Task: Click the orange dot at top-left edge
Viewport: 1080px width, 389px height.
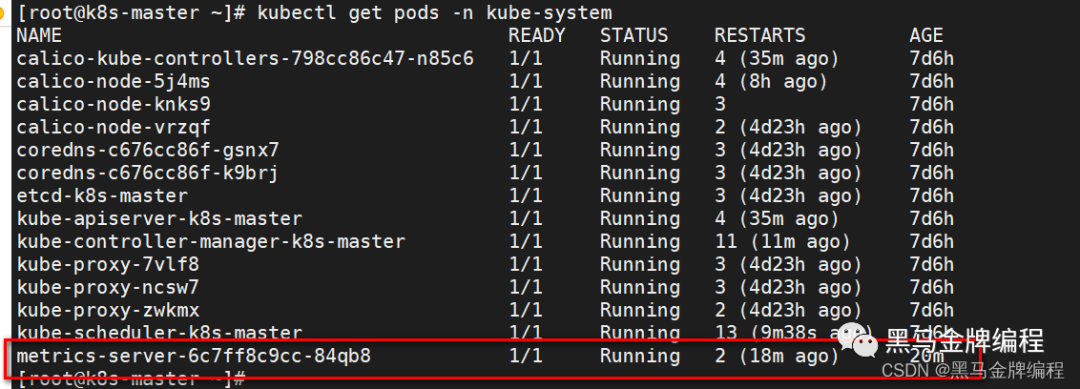Action: (x=3, y=12)
